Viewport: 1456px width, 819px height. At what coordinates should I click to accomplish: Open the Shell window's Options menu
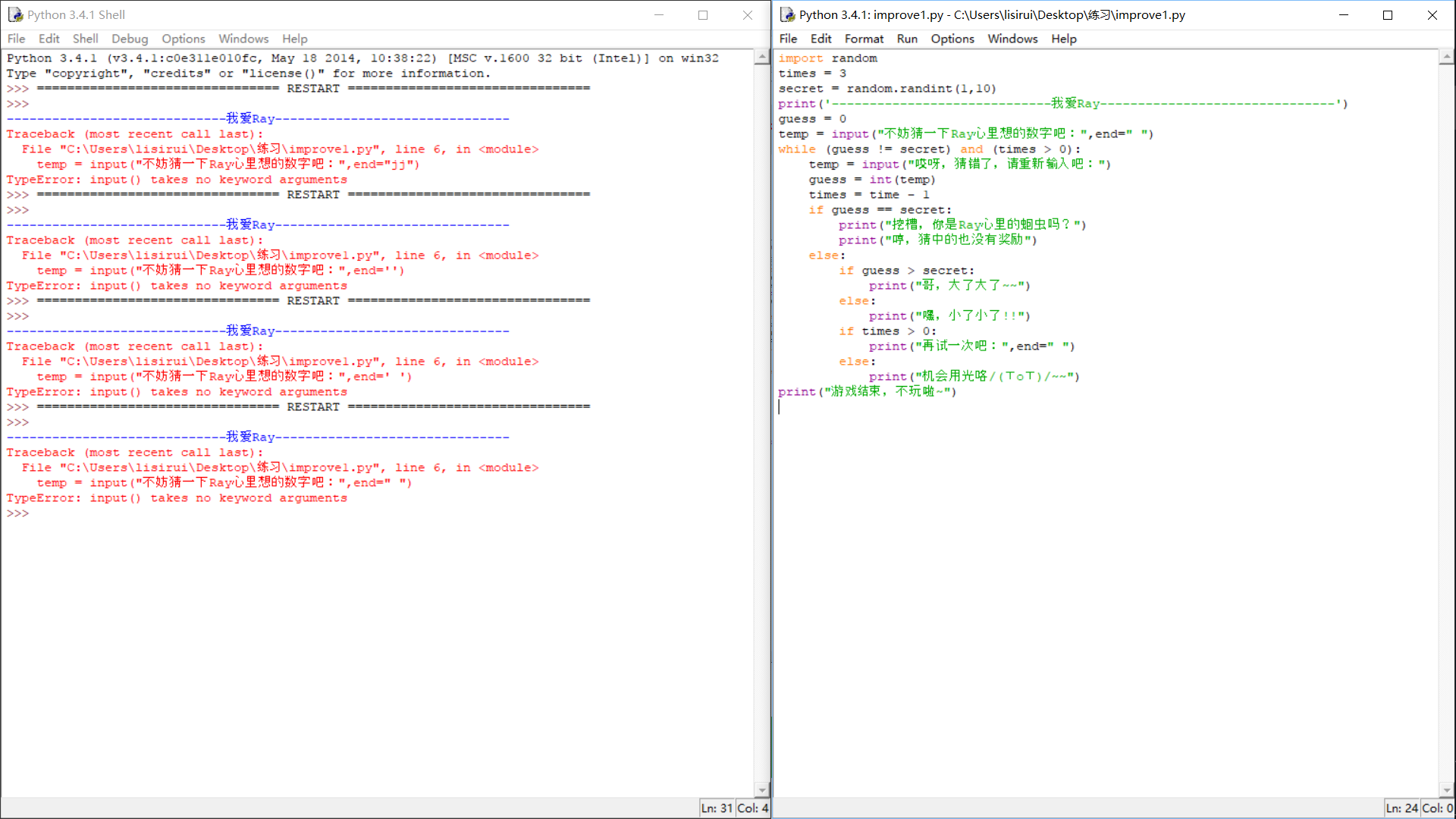tap(184, 39)
